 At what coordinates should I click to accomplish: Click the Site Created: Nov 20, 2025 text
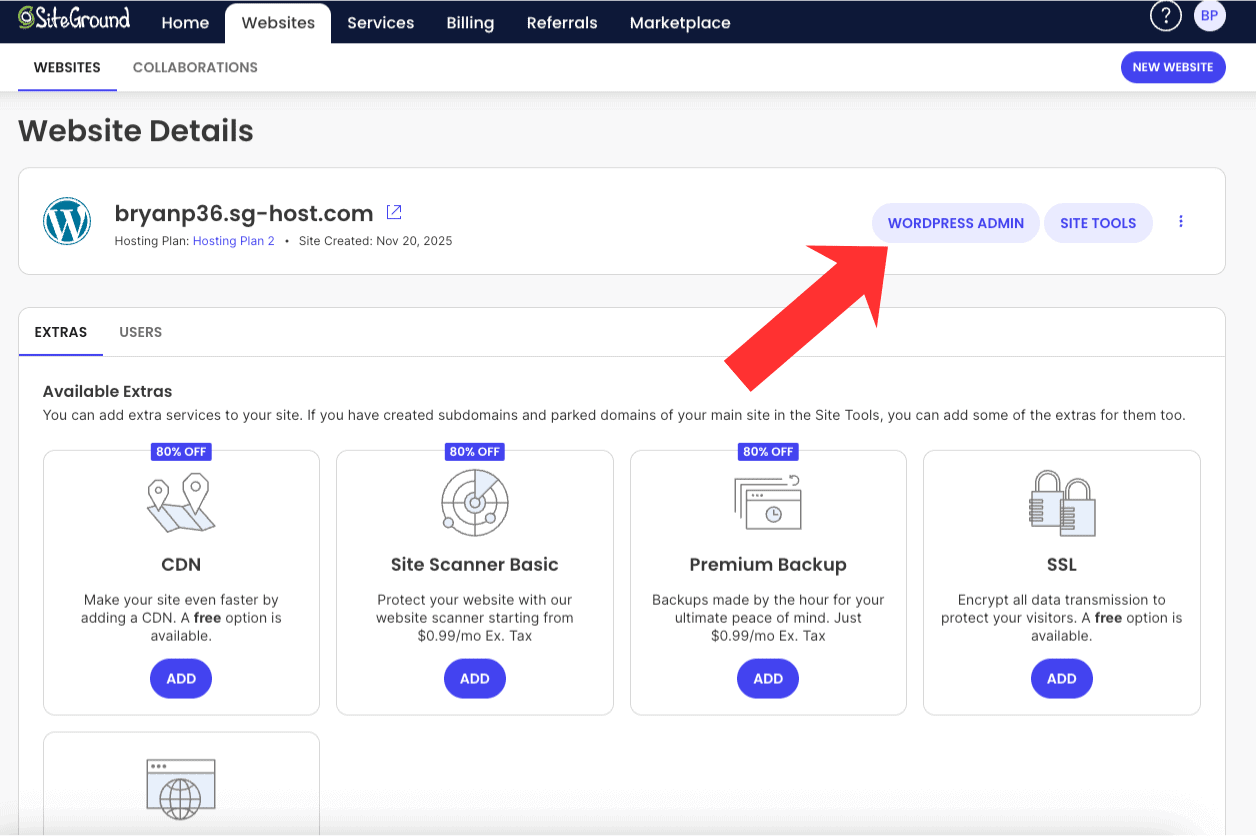click(x=375, y=241)
